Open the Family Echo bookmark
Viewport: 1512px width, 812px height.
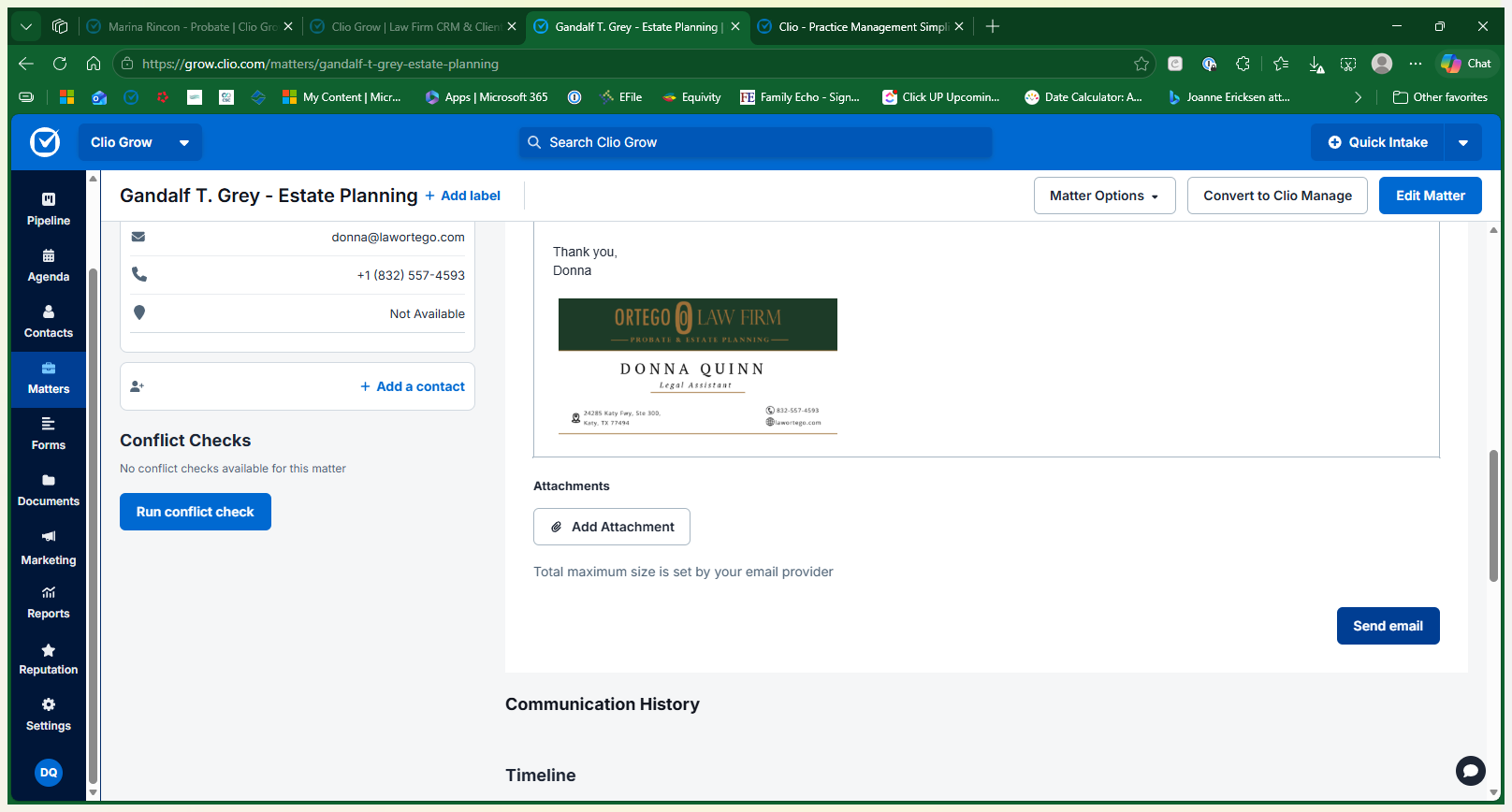tap(800, 97)
